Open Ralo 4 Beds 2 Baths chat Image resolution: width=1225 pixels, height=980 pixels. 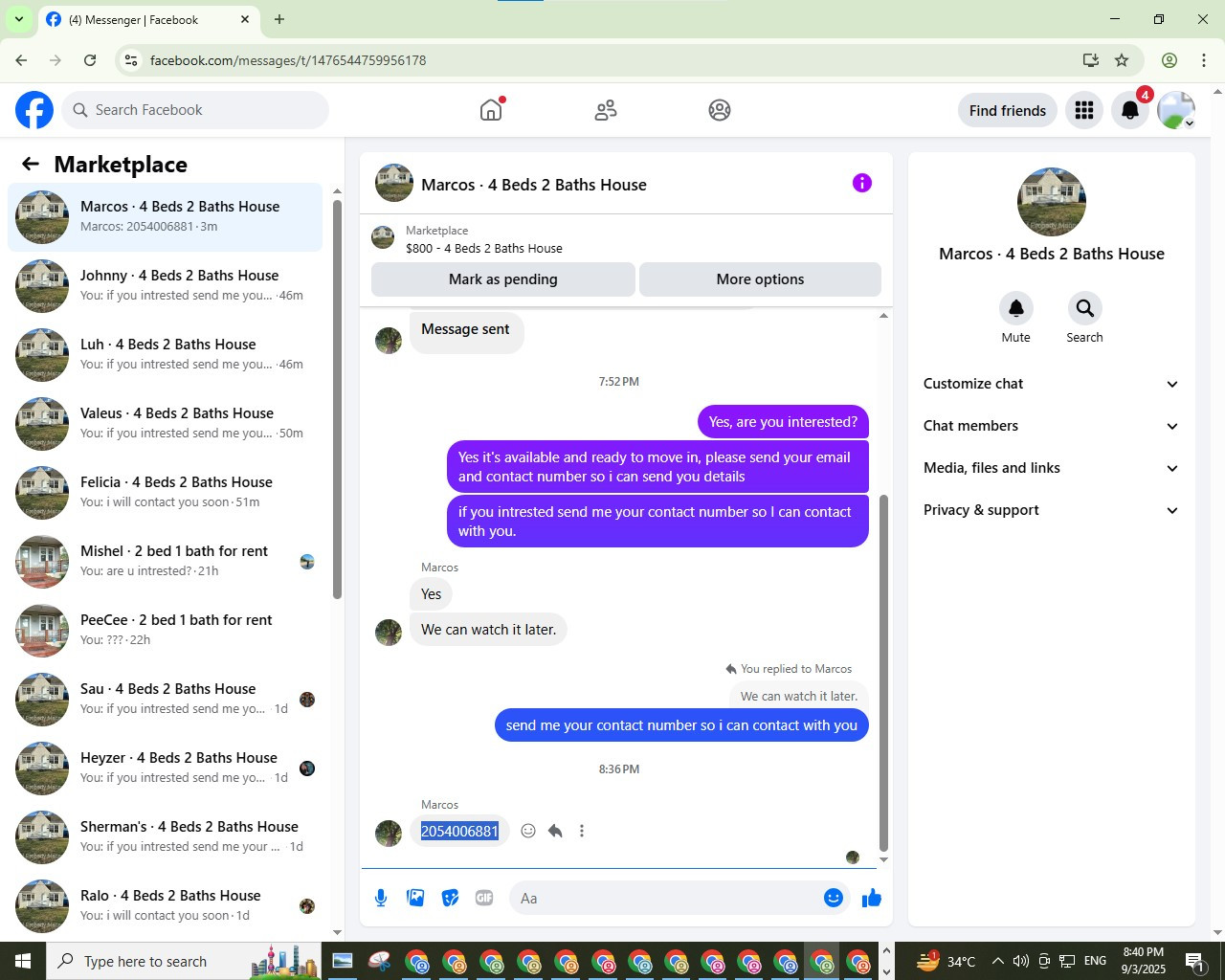166,905
